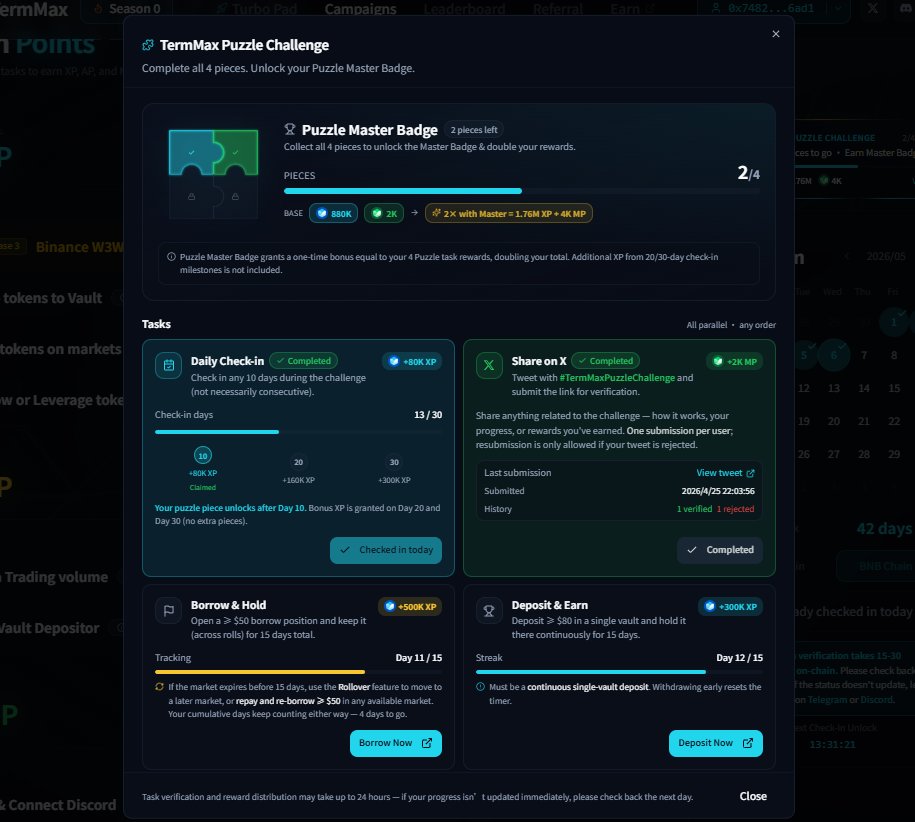Click the 2026/4/25 22:03:56 submission time
This screenshot has width=915, height=822.
(x=718, y=491)
